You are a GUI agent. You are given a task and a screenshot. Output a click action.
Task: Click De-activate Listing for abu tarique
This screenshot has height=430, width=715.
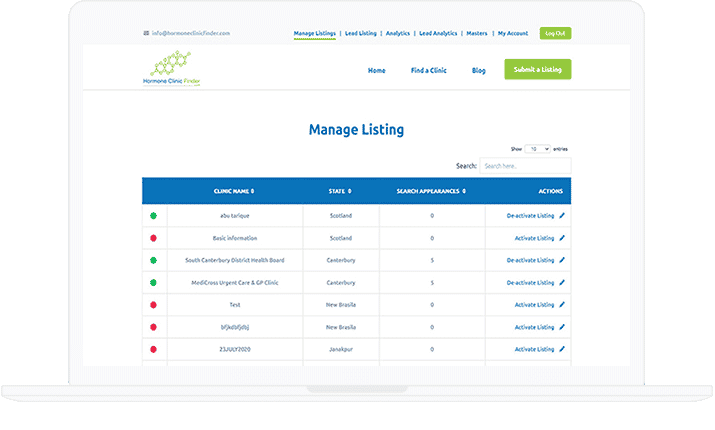(530, 216)
